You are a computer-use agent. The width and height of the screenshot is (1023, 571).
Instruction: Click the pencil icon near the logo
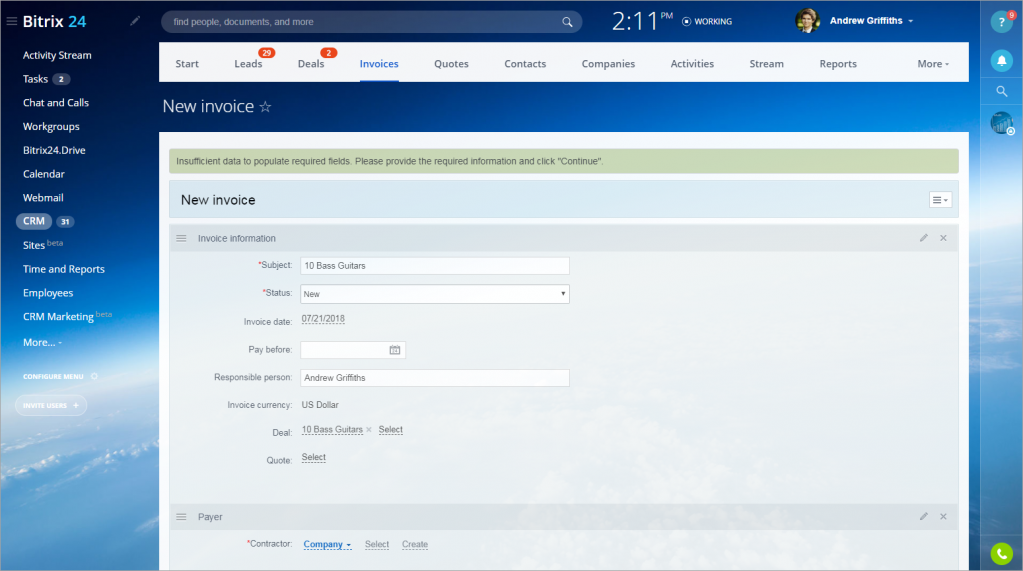pyautogui.click(x=134, y=21)
